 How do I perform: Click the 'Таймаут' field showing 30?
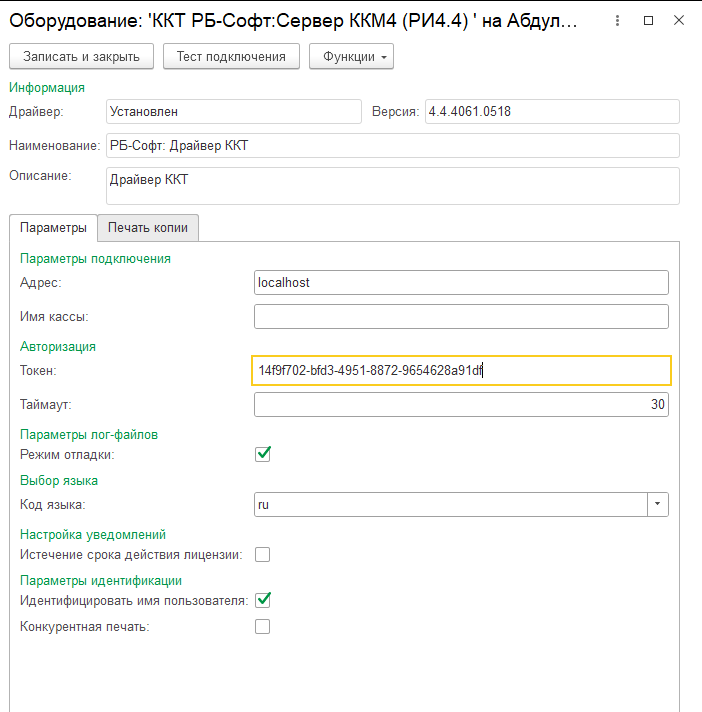461,405
